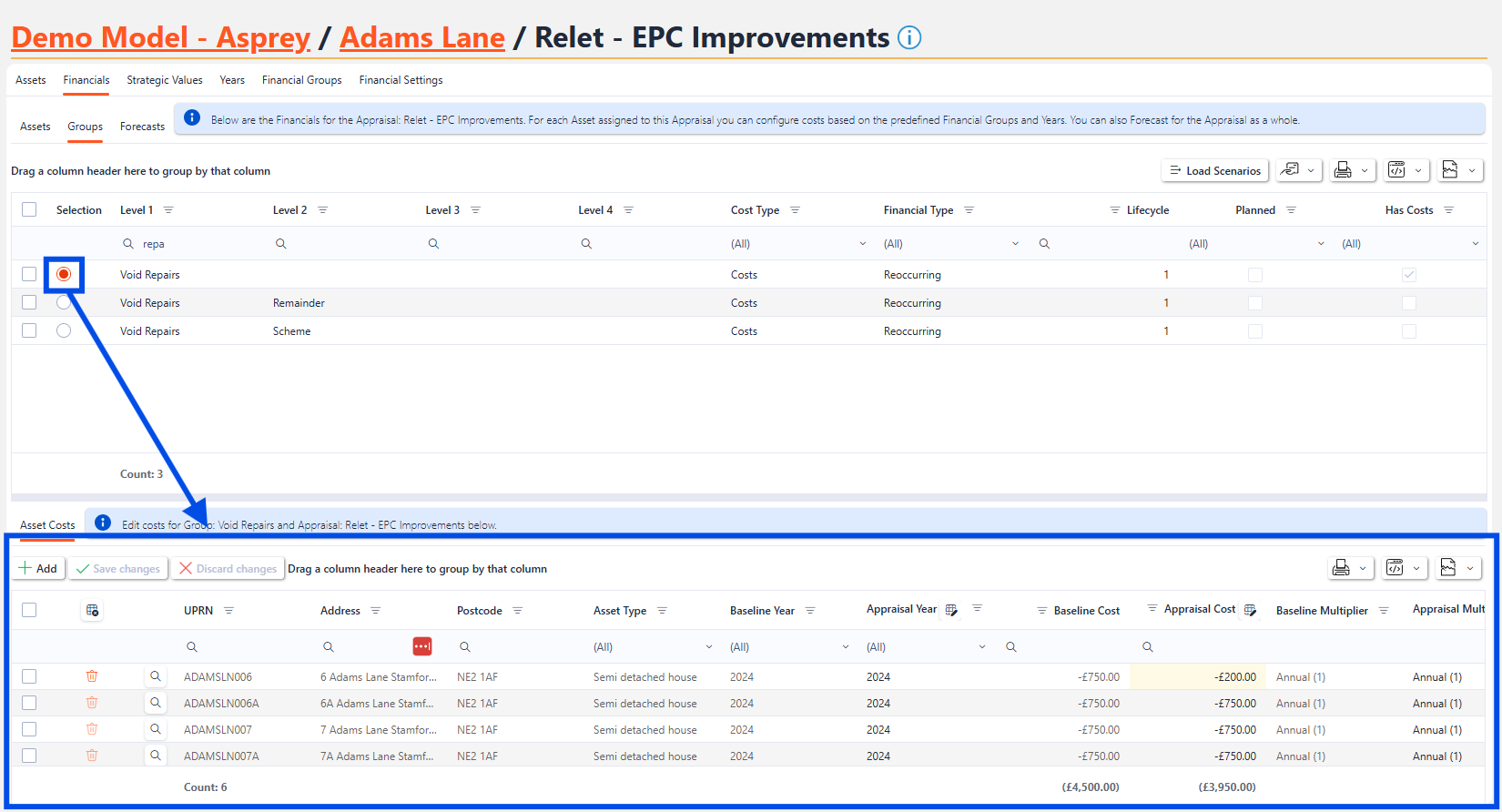Image resolution: width=1502 pixels, height=812 pixels.
Task: Open the Appraisal Cost column edit icon
Action: 1250,610
